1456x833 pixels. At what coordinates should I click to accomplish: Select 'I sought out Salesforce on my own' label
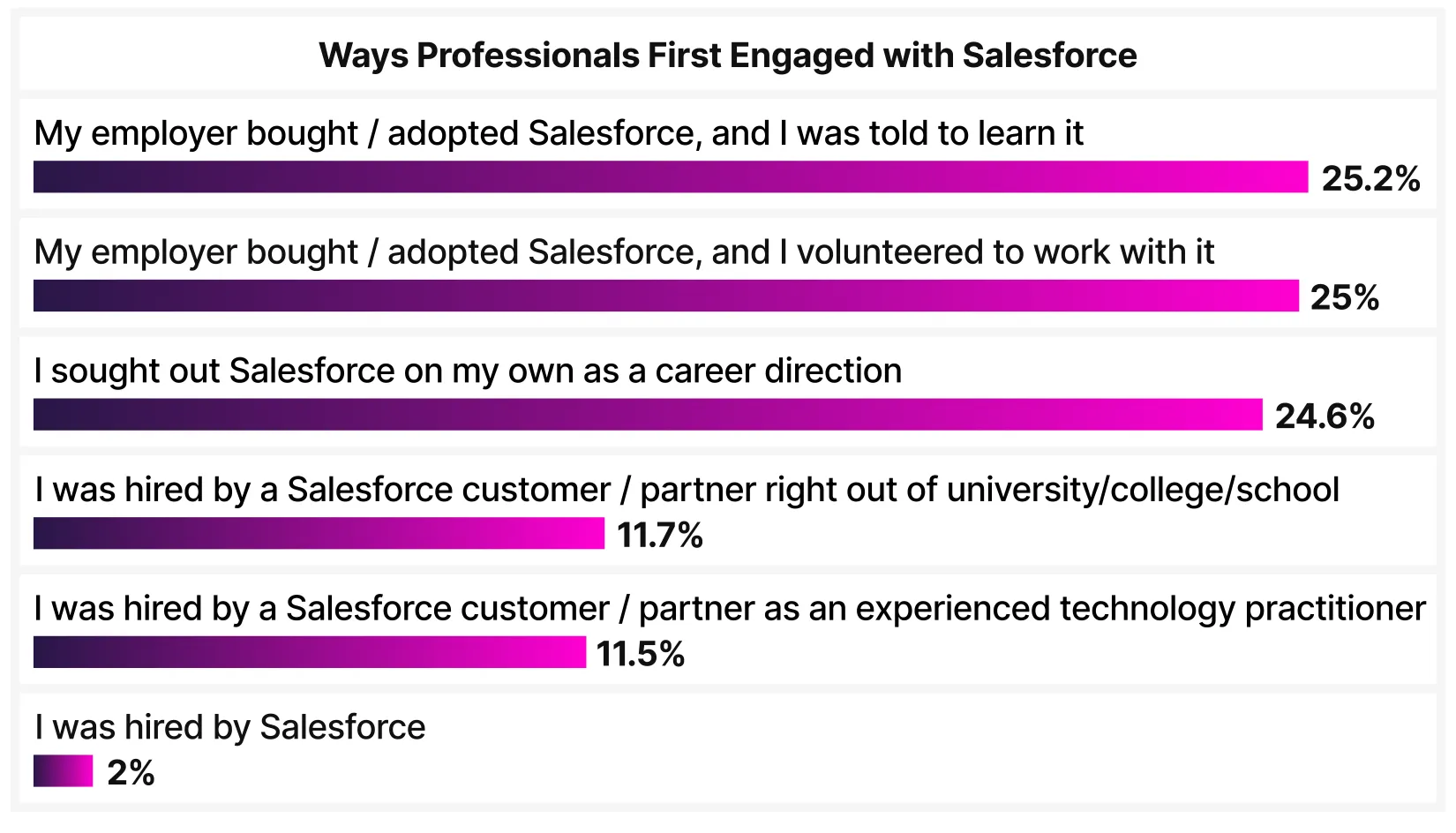[x=467, y=371]
